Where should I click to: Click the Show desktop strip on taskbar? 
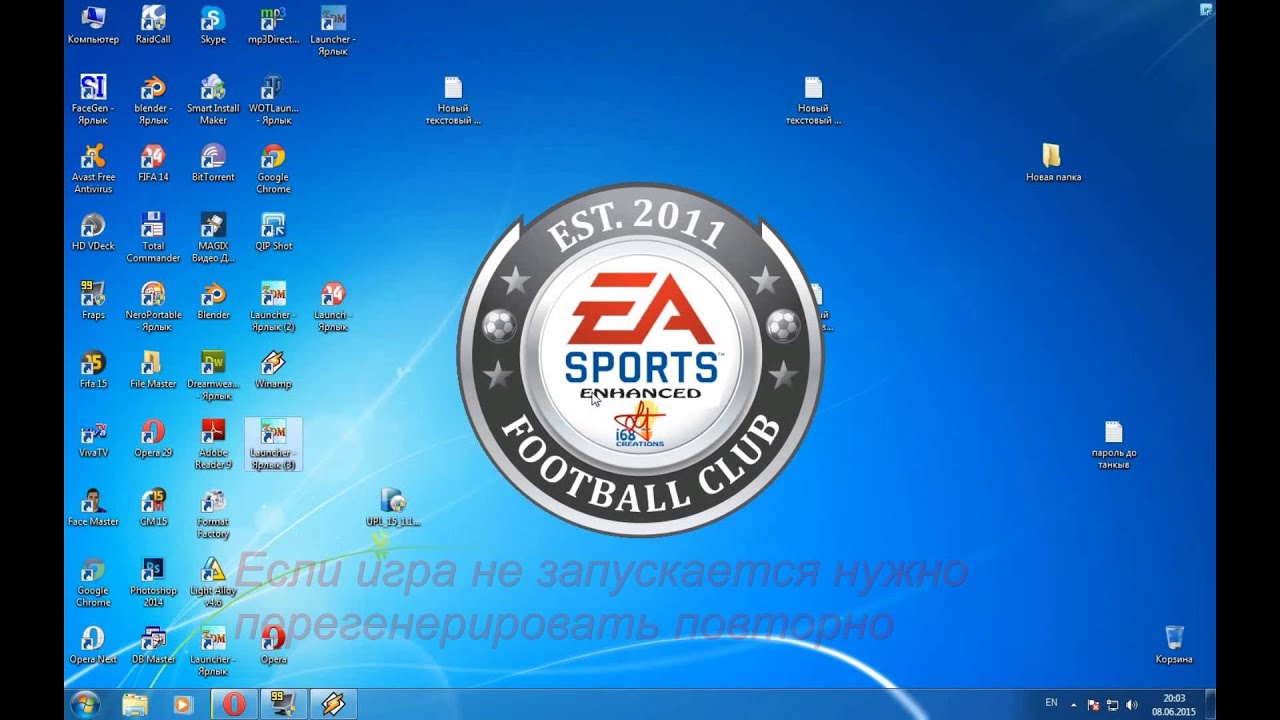[x=1210, y=704]
